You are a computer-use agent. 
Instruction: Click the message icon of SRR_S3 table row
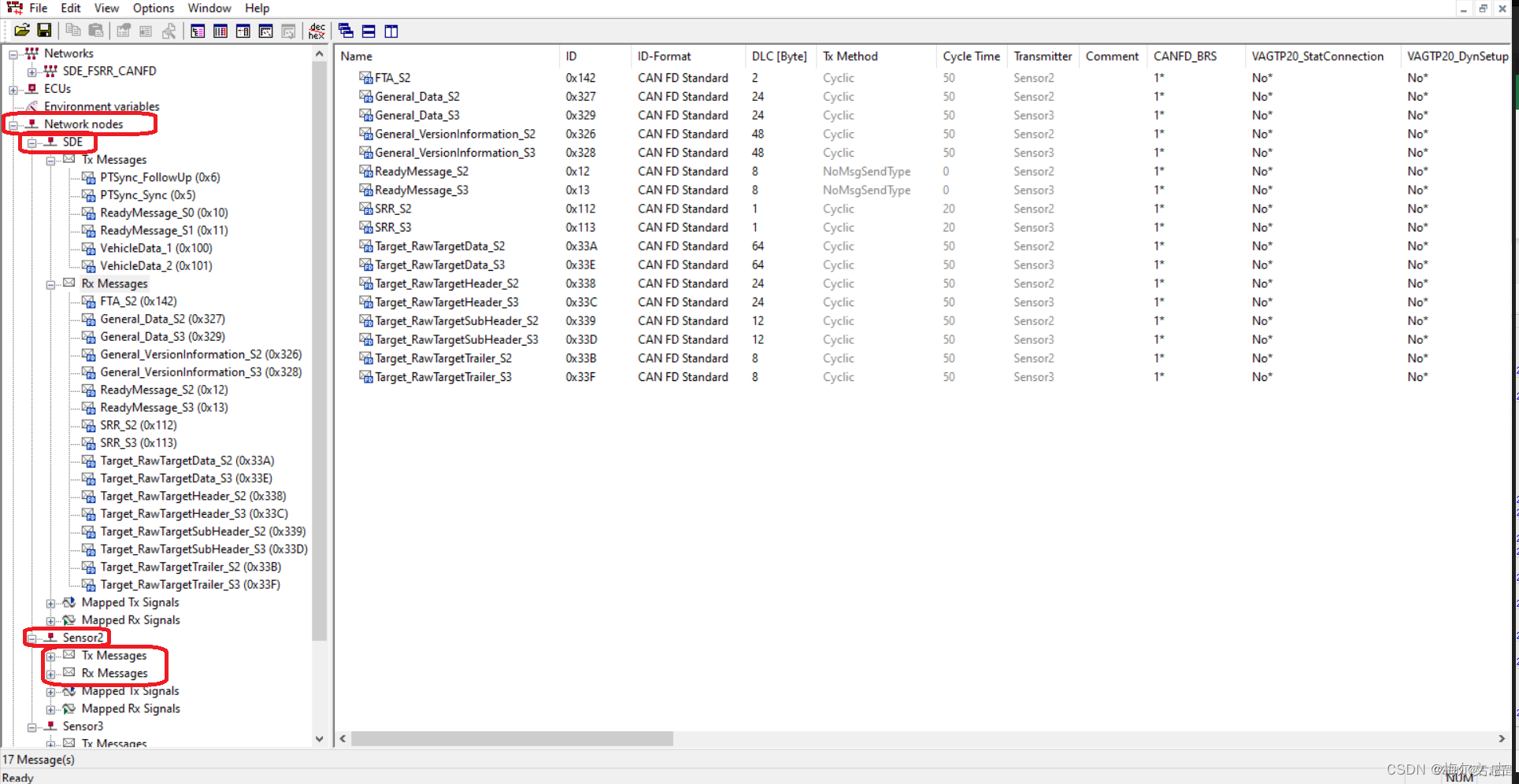click(x=366, y=227)
